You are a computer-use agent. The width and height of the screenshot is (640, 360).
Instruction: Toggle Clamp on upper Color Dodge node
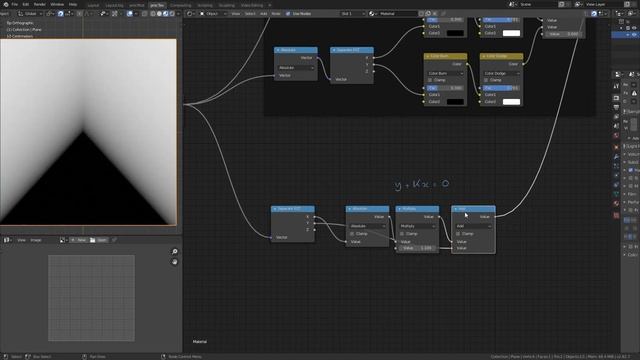(486, 80)
